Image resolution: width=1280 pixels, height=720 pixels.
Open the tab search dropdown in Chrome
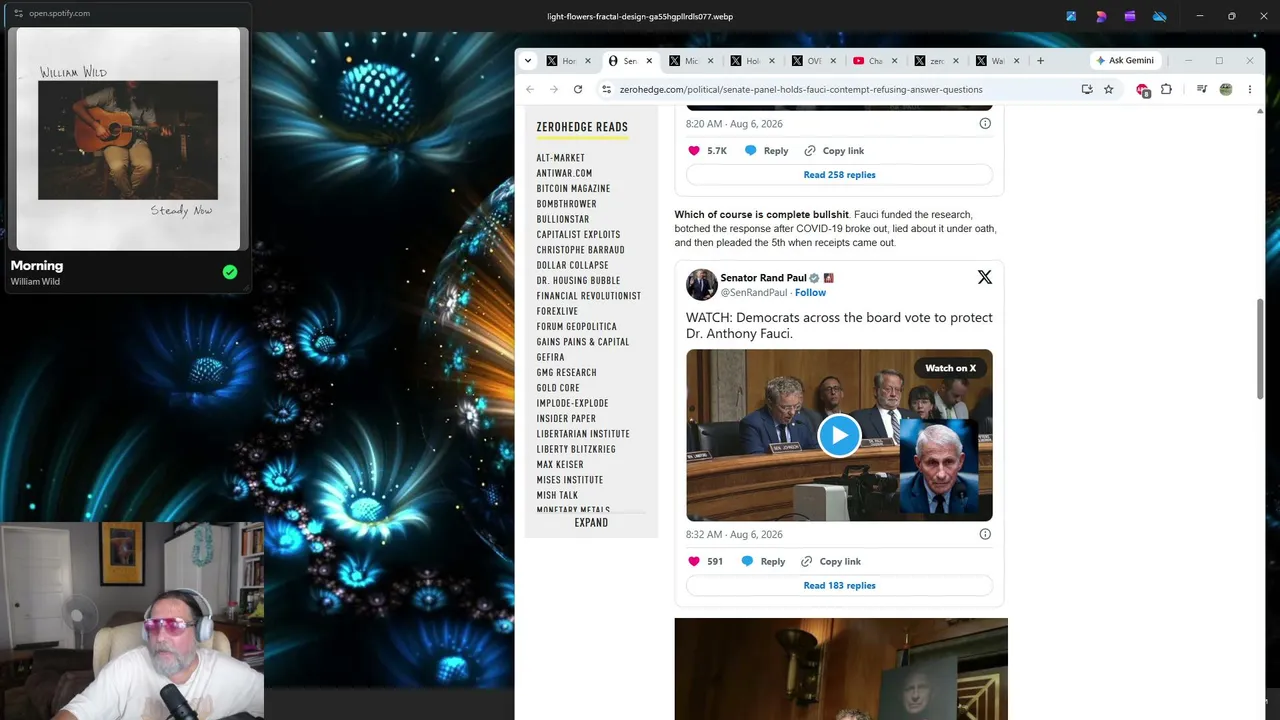pyautogui.click(x=528, y=61)
